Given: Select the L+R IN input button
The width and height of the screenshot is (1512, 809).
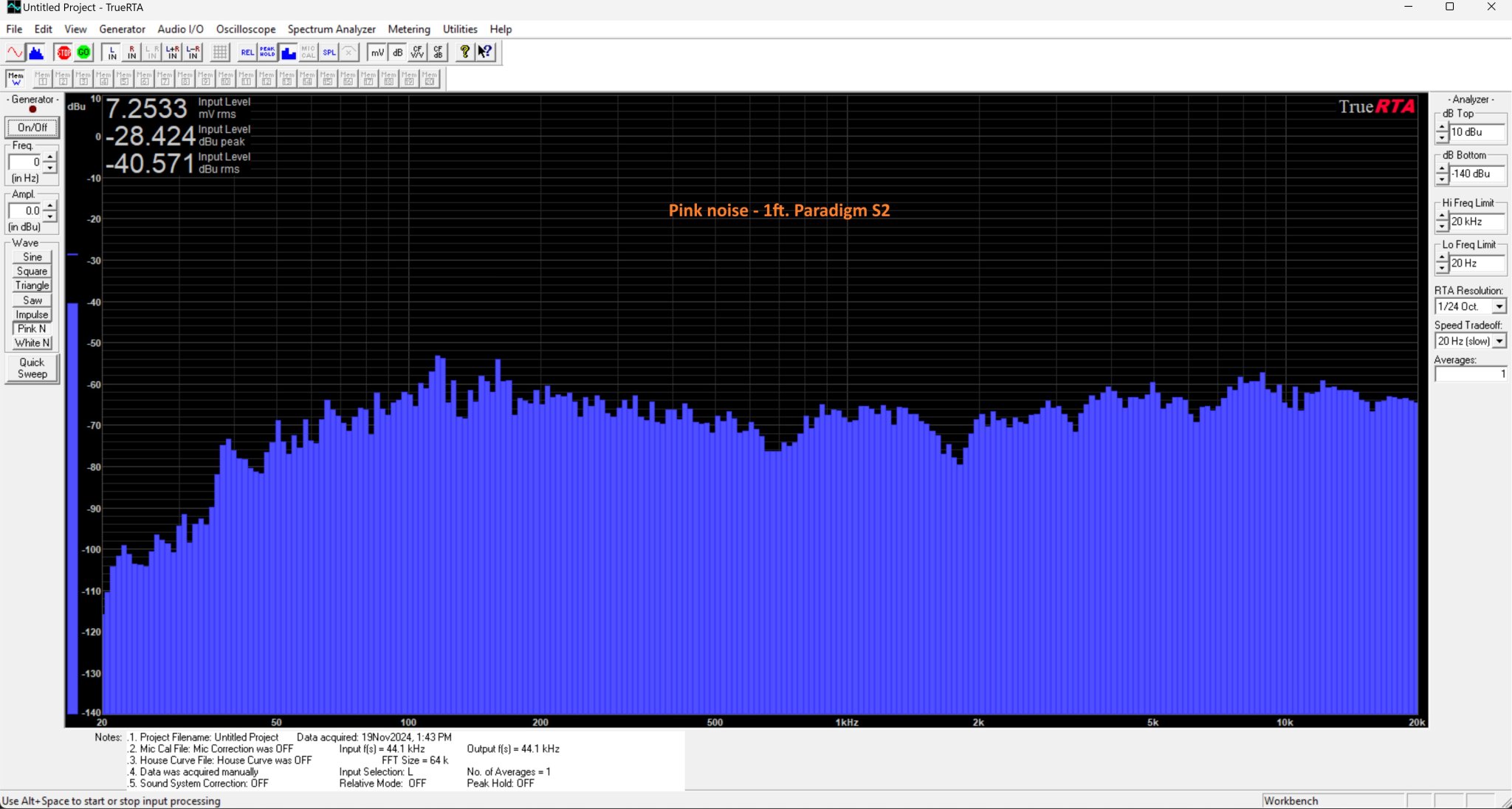Looking at the screenshot, I should pos(173,52).
